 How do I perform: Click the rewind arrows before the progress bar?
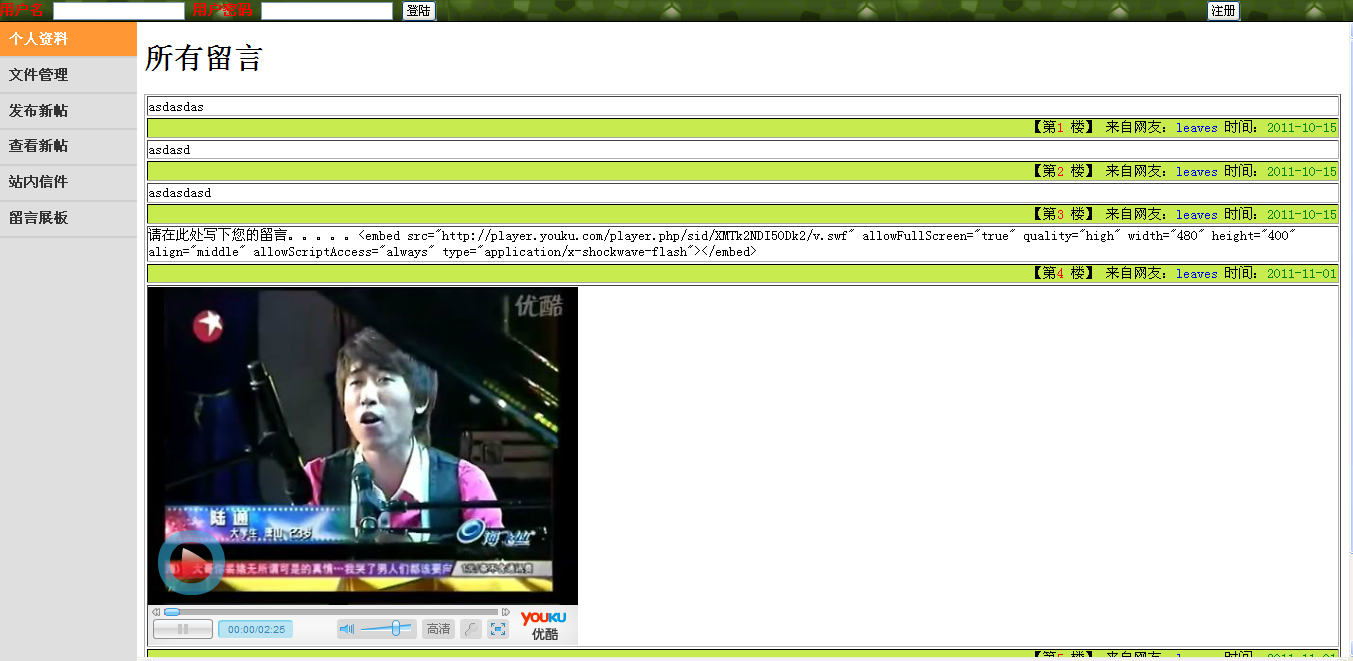click(x=156, y=612)
